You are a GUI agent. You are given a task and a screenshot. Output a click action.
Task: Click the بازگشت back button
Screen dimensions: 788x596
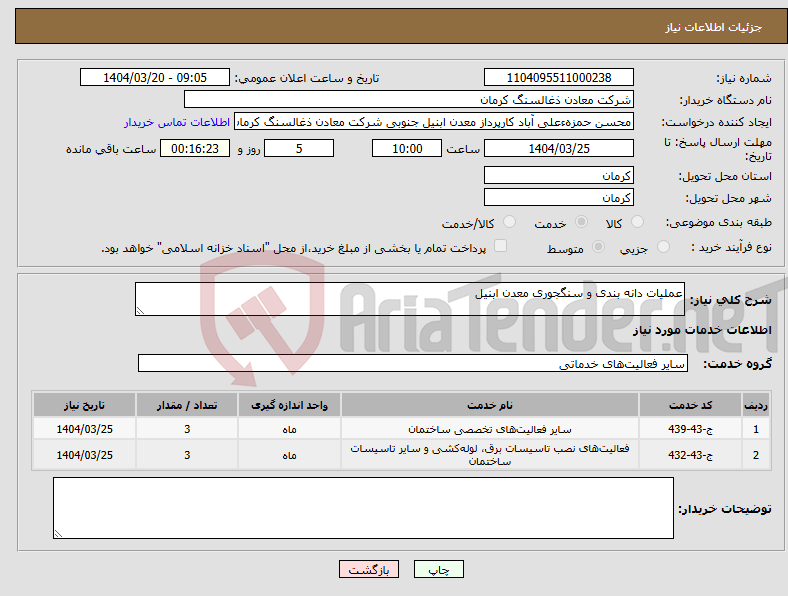point(369,569)
